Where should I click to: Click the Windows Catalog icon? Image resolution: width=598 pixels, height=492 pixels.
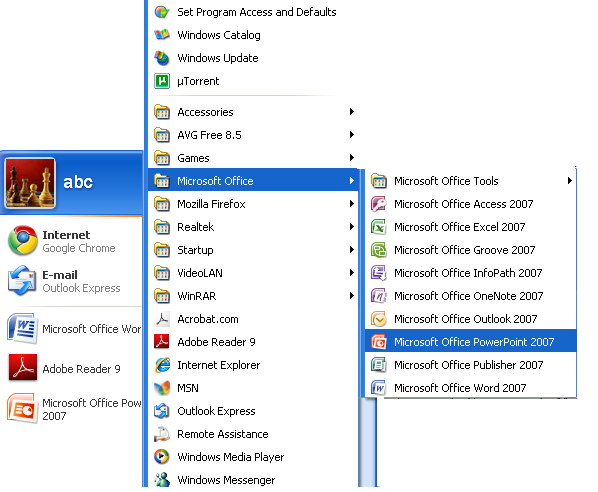coord(162,35)
